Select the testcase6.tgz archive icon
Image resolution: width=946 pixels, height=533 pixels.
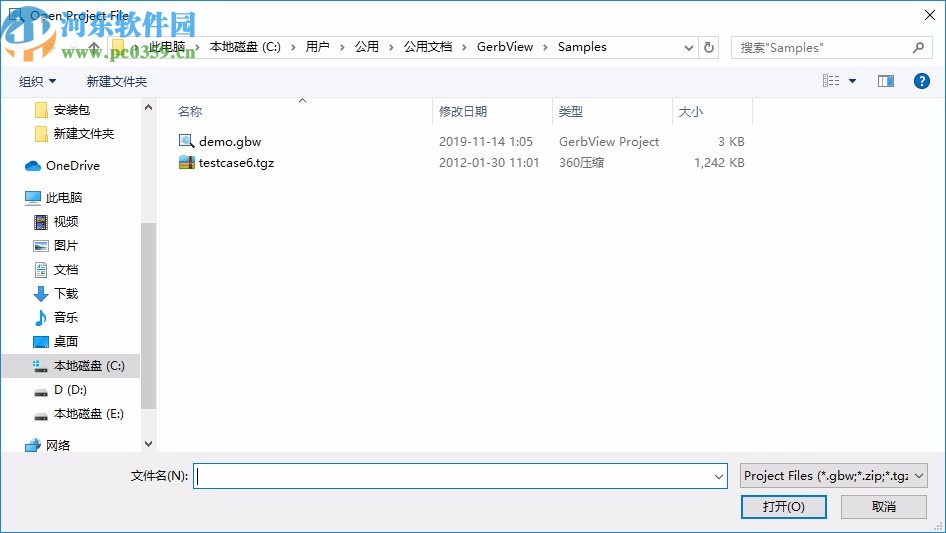click(186, 162)
